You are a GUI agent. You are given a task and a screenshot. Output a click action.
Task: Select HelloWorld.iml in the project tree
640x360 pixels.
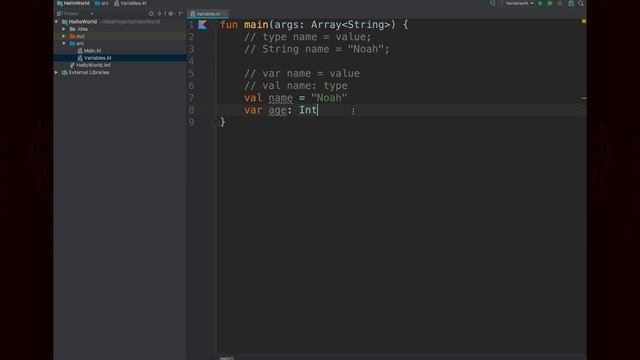click(90, 65)
